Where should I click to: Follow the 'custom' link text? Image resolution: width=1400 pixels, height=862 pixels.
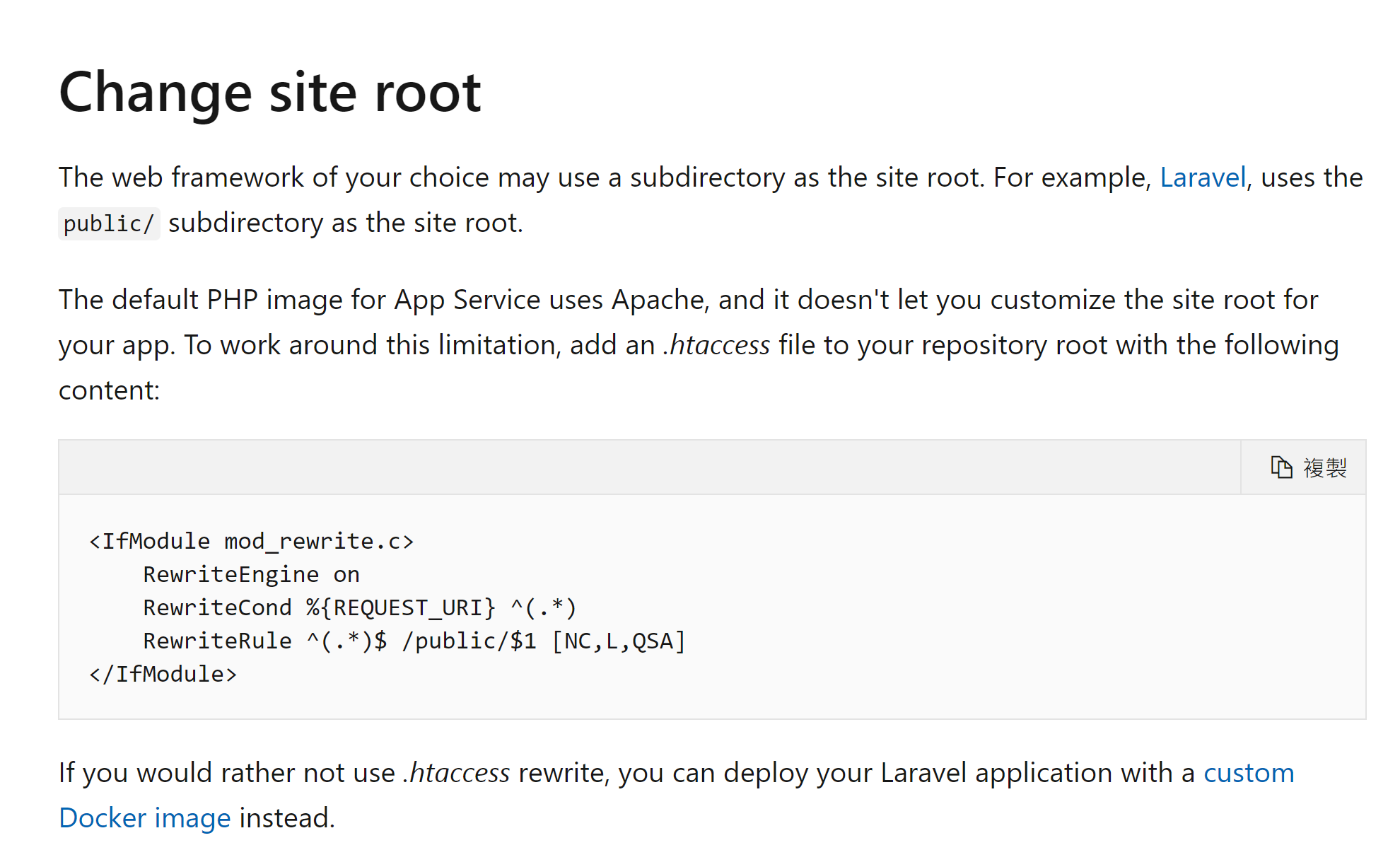tap(1248, 773)
